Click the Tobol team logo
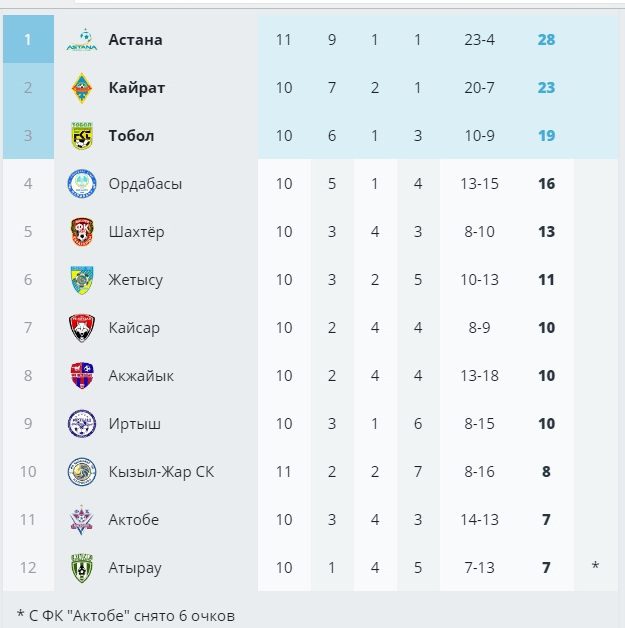 82,136
